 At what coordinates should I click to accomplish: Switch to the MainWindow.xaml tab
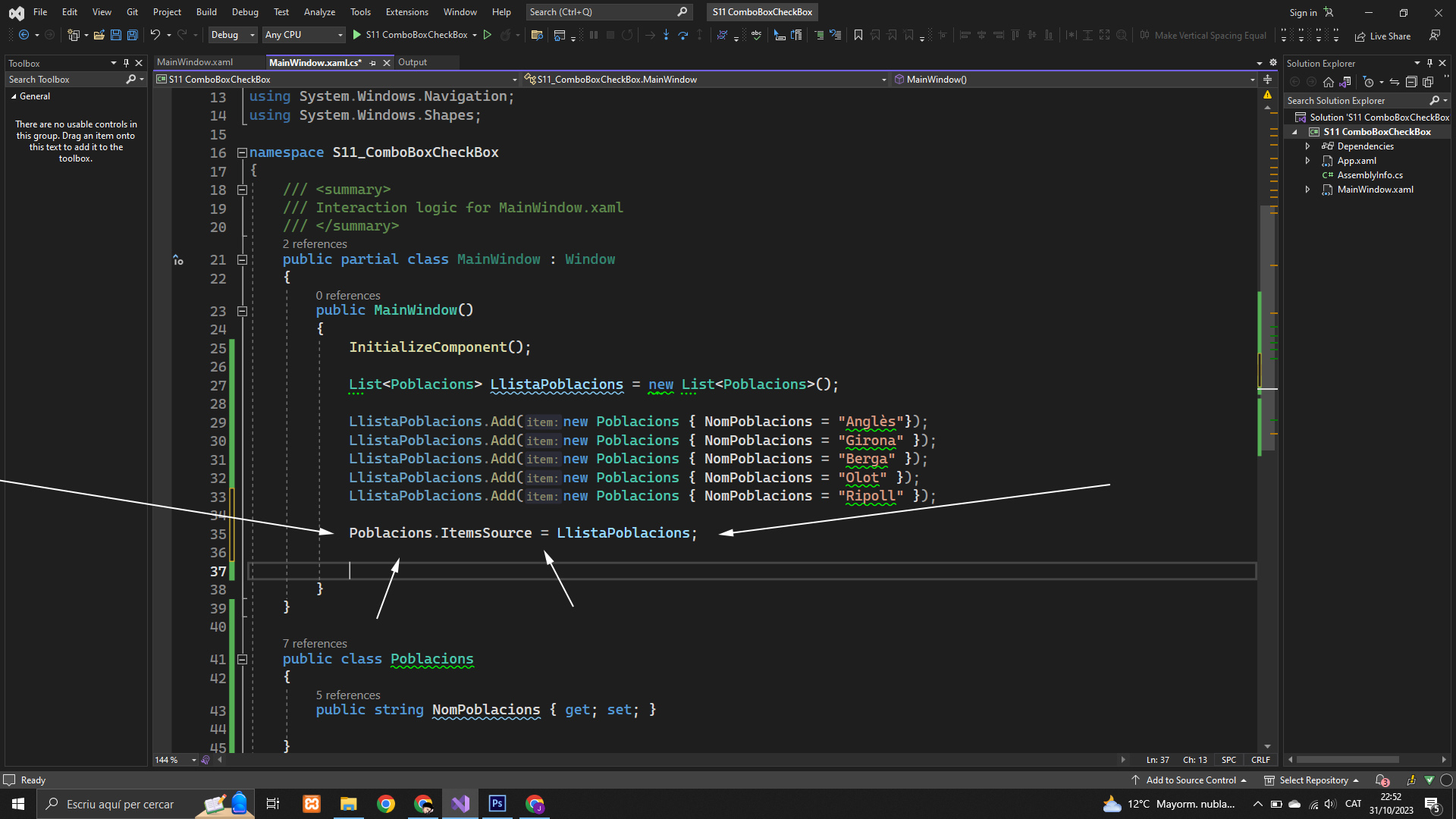pyautogui.click(x=195, y=62)
